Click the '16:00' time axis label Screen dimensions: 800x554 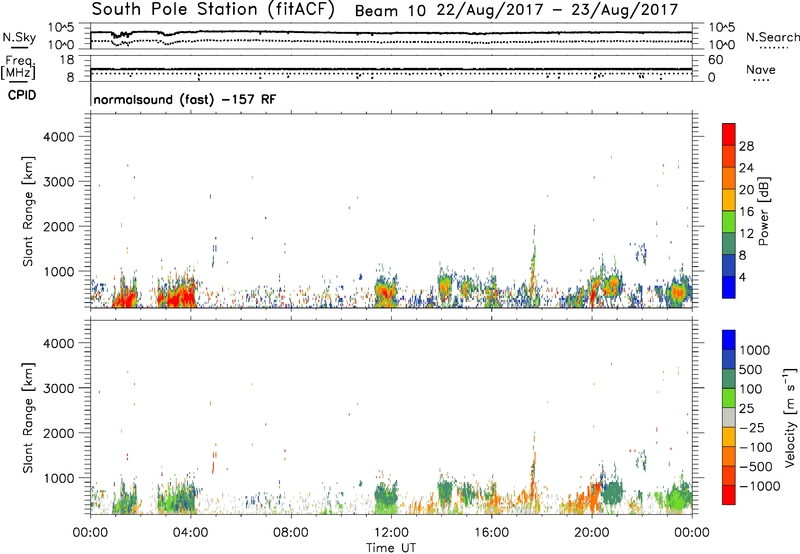pyautogui.click(x=491, y=533)
